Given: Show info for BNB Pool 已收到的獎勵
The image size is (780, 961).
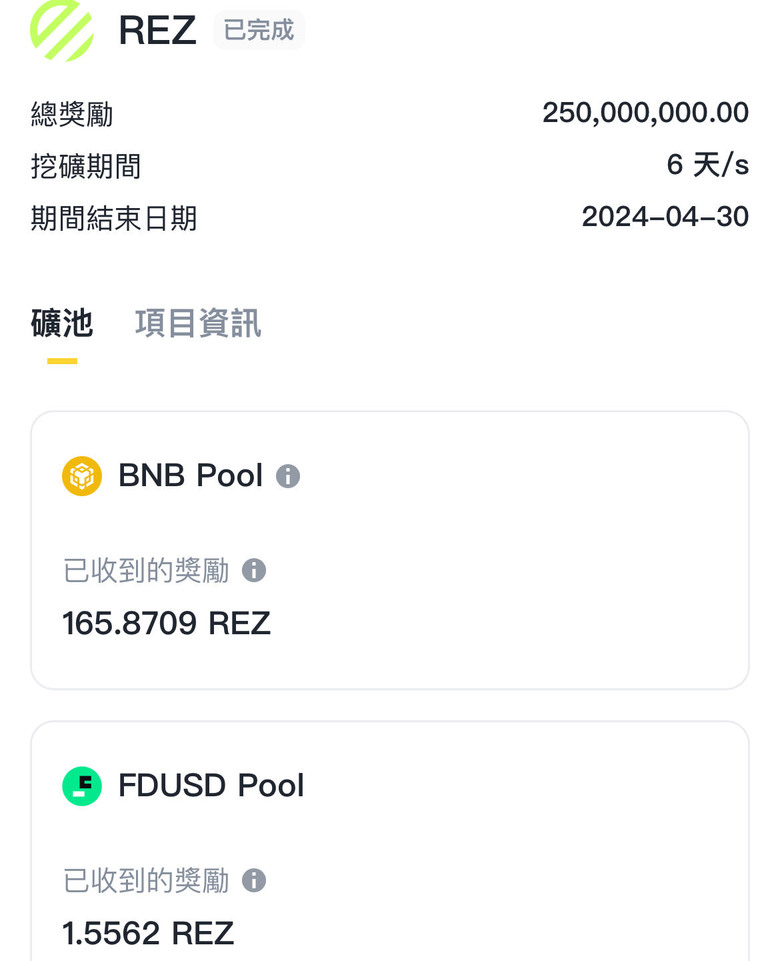Looking at the screenshot, I should coord(254,570).
